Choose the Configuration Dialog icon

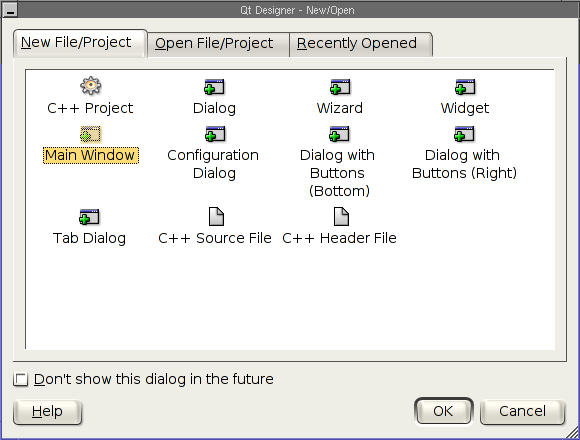[215, 134]
